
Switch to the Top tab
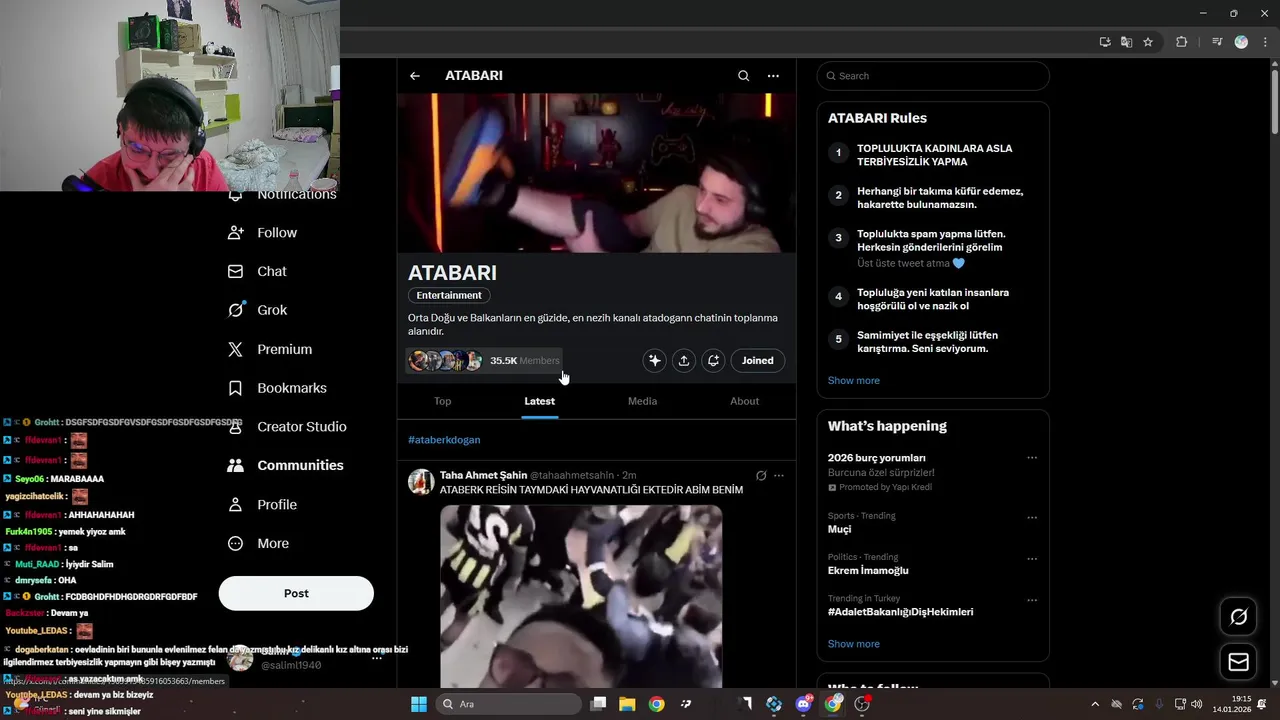coord(442,401)
